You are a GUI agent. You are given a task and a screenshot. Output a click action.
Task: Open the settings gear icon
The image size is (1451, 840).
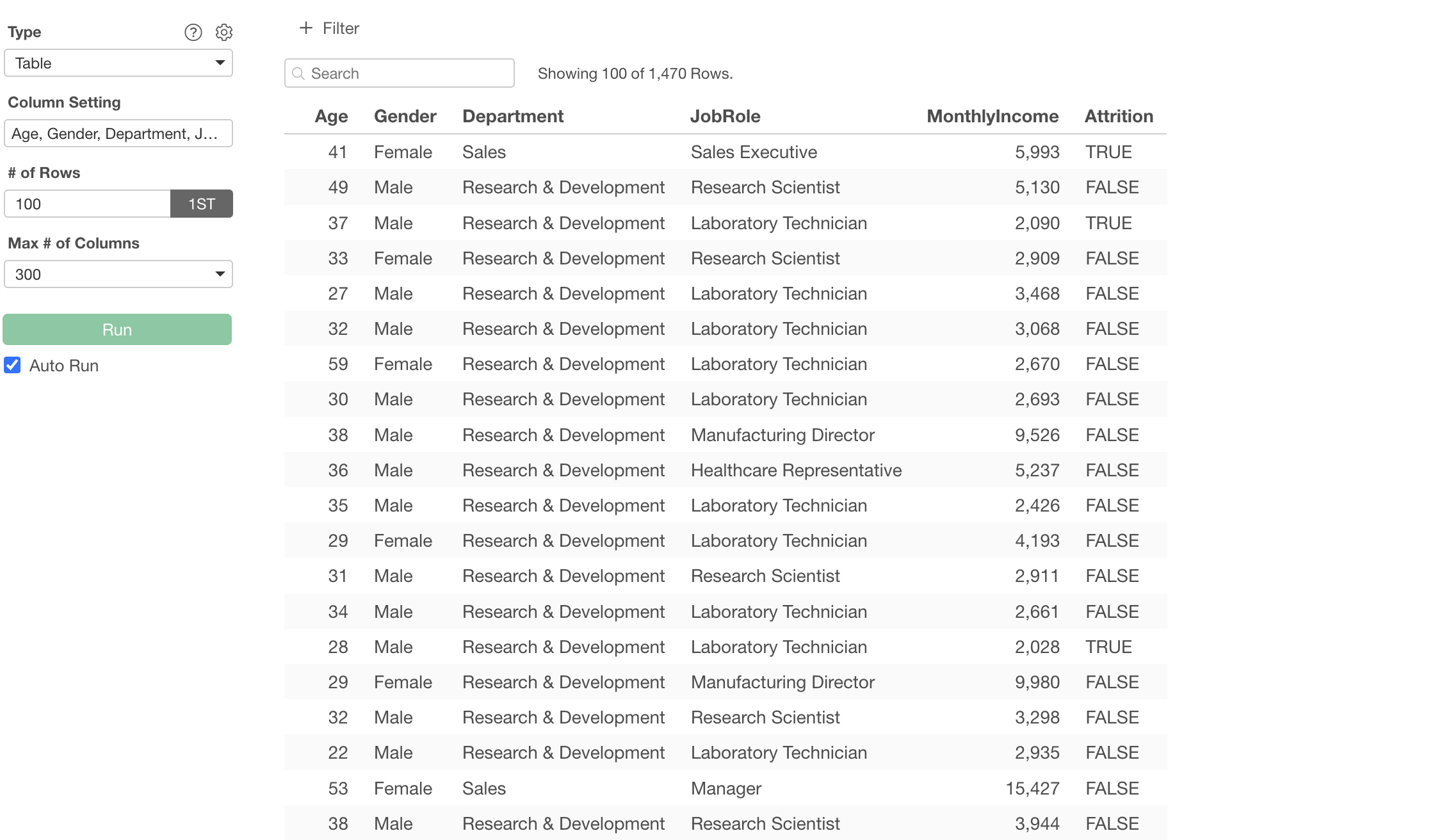223,32
